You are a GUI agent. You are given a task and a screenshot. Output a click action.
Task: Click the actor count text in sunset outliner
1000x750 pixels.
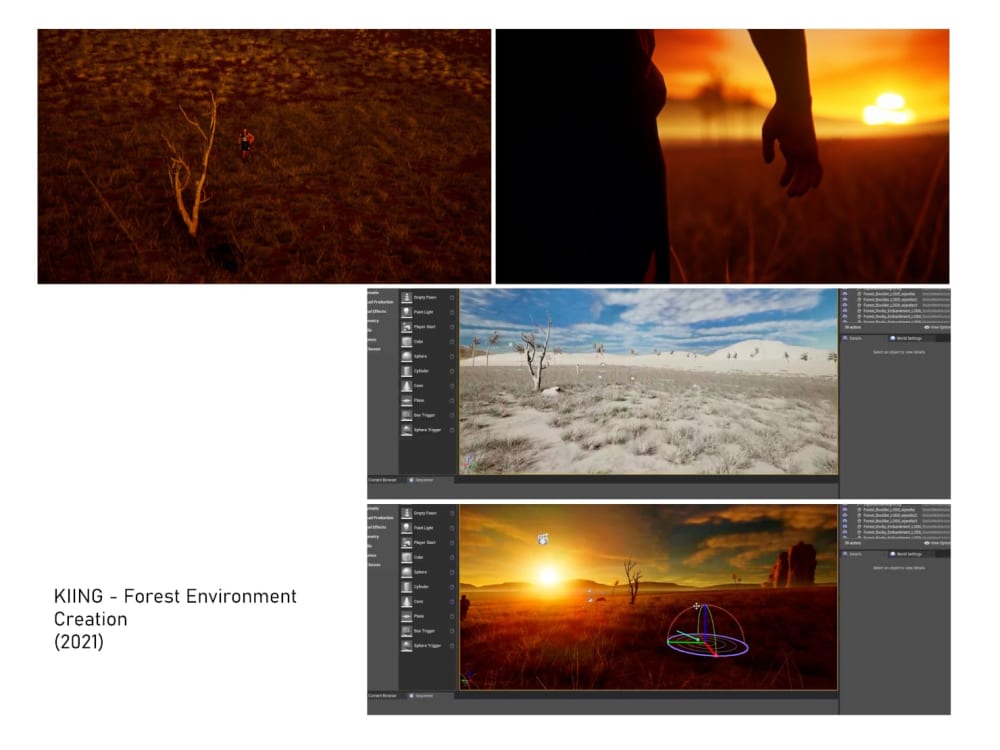click(853, 543)
